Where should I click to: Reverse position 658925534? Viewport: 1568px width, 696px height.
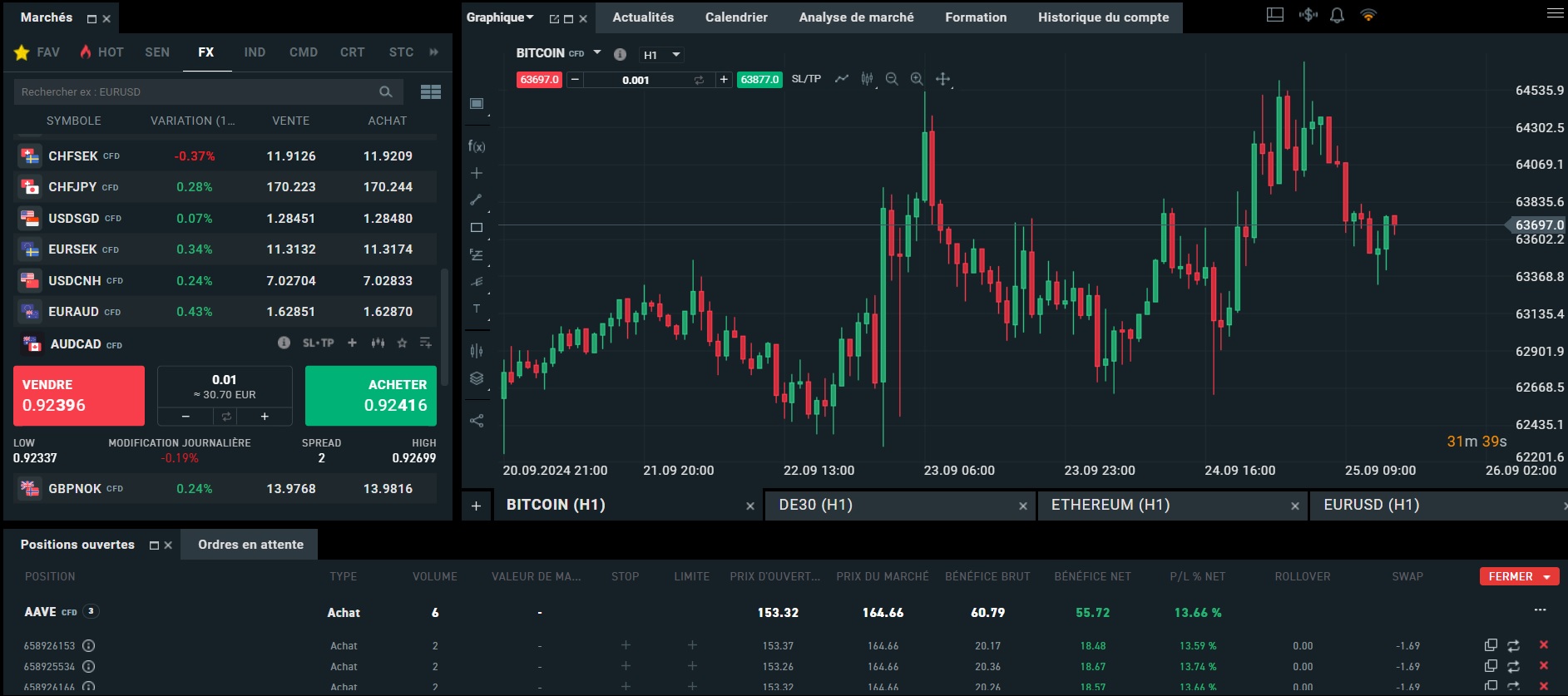(1513, 666)
